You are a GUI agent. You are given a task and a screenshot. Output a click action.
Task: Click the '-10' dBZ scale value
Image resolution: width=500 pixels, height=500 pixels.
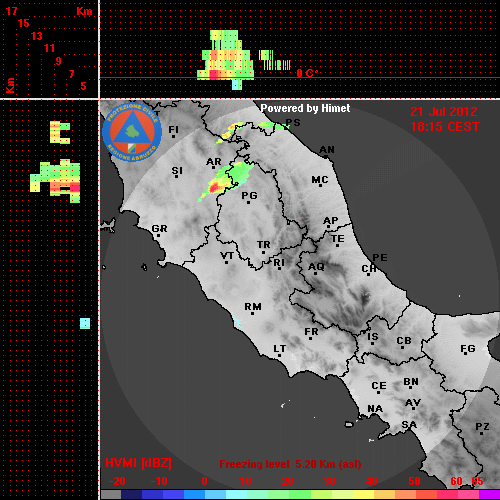159,481
